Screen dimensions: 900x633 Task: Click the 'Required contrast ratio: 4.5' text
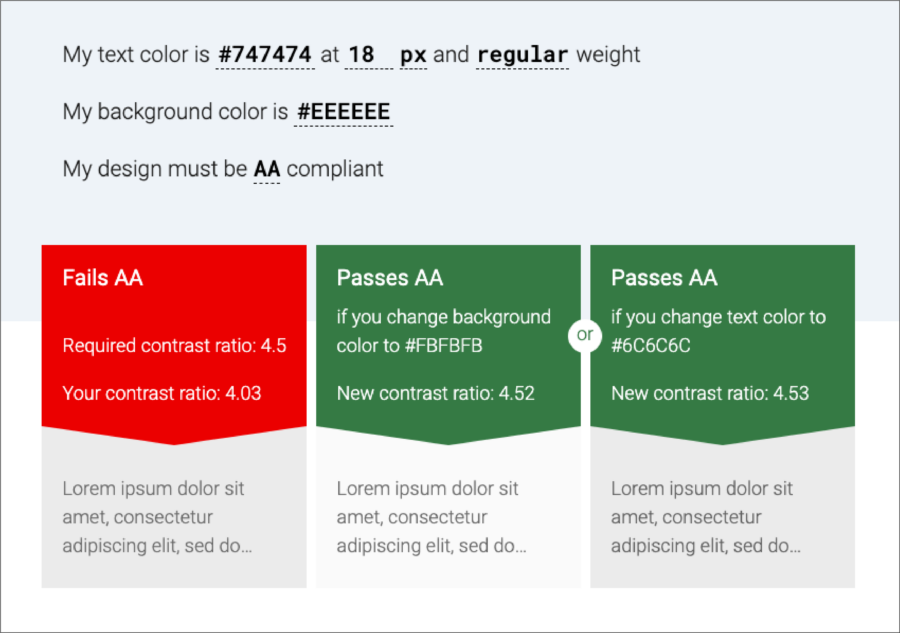174,345
